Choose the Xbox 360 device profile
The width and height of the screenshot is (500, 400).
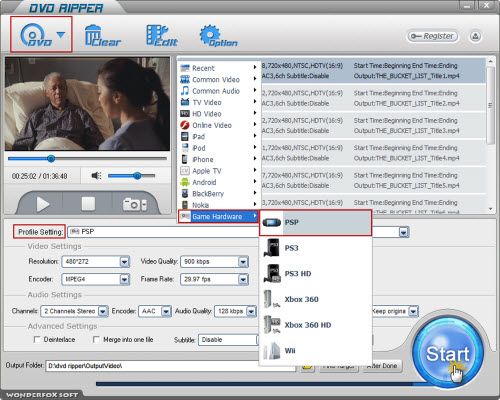(315, 299)
